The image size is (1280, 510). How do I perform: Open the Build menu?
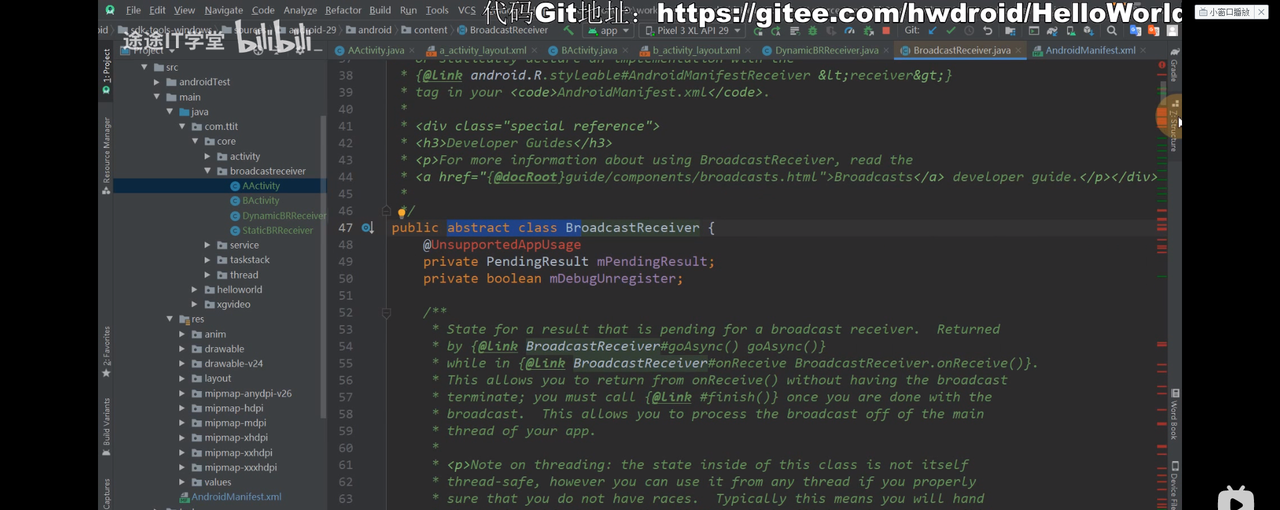(380, 10)
